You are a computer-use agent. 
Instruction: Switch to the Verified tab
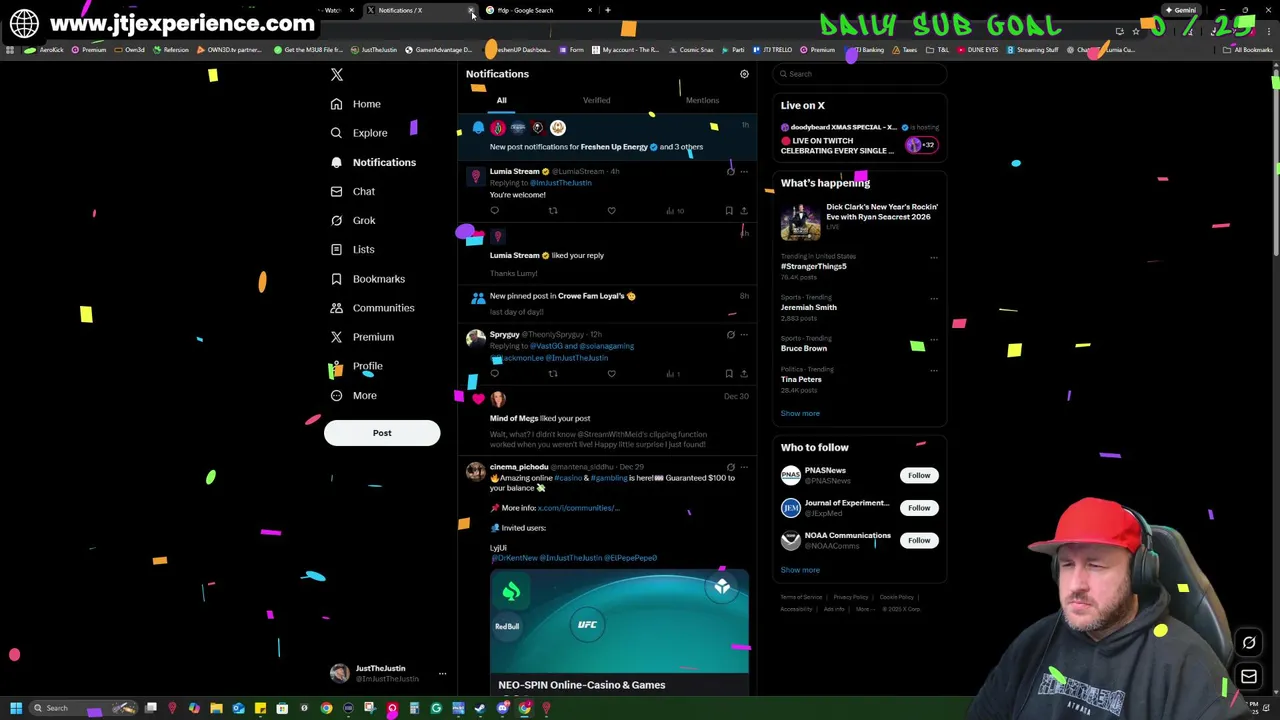coord(596,100)
